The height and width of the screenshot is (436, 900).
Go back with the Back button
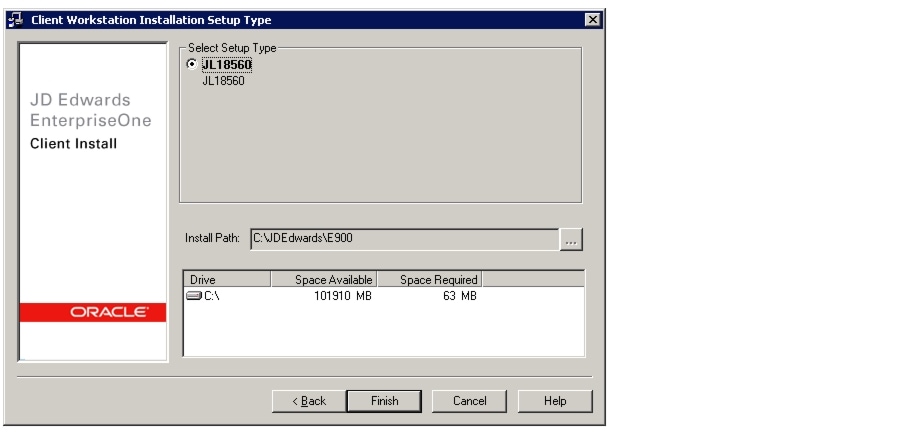(x=309, y=401)
